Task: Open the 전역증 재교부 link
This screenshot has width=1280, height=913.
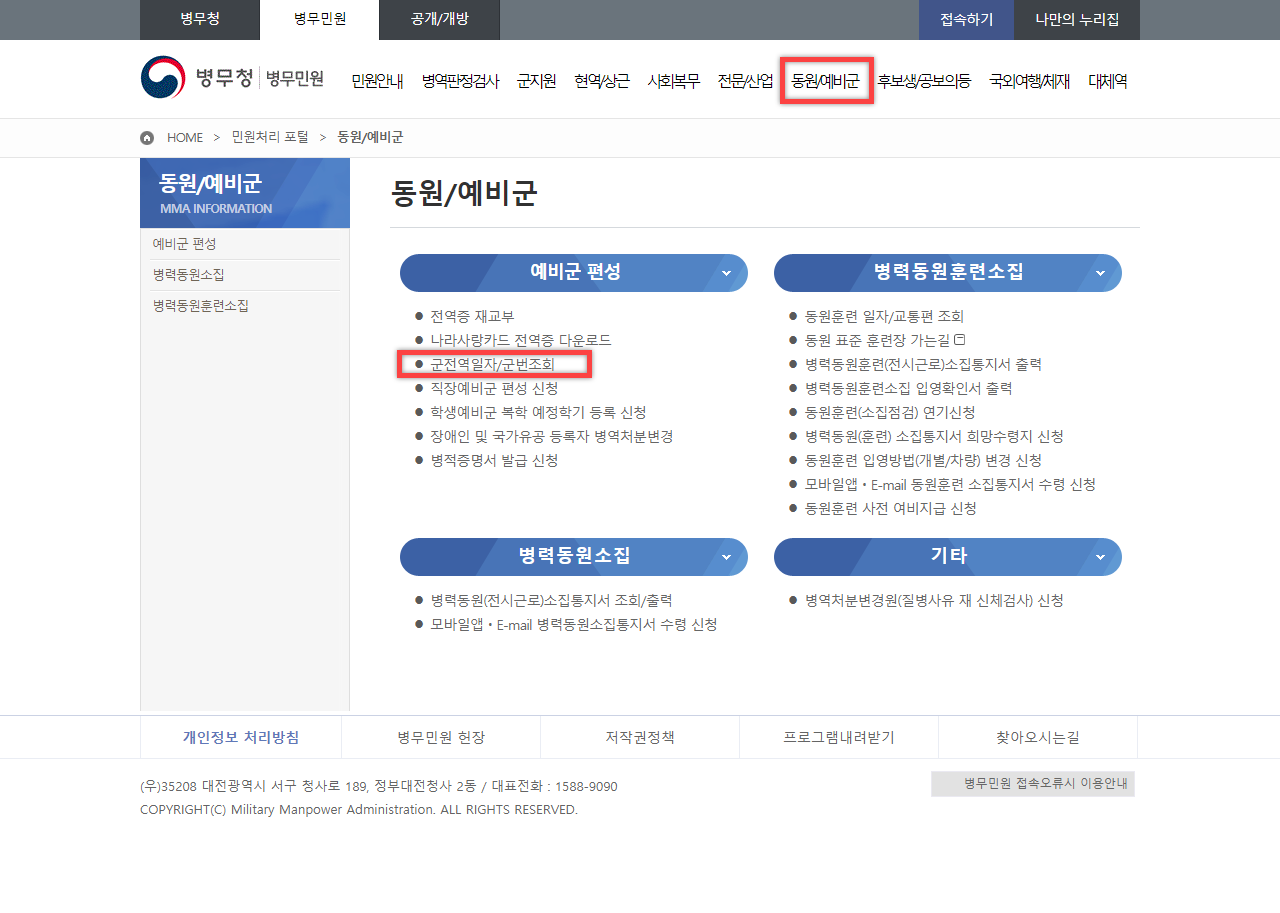Action: (472, 317)
